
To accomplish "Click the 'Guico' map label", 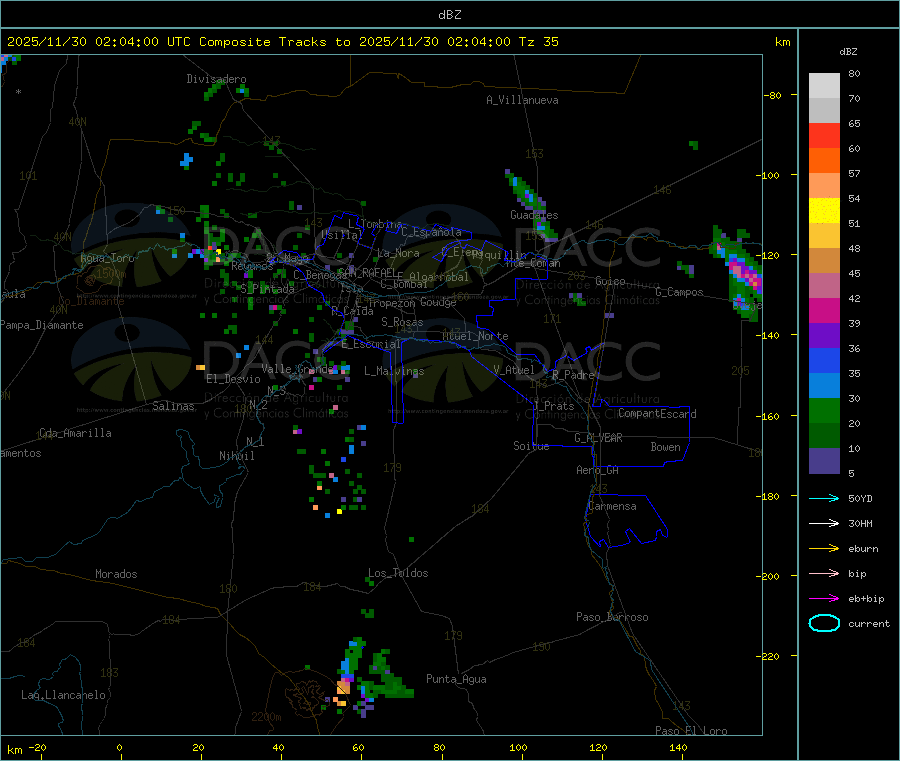I will [610, 281].
